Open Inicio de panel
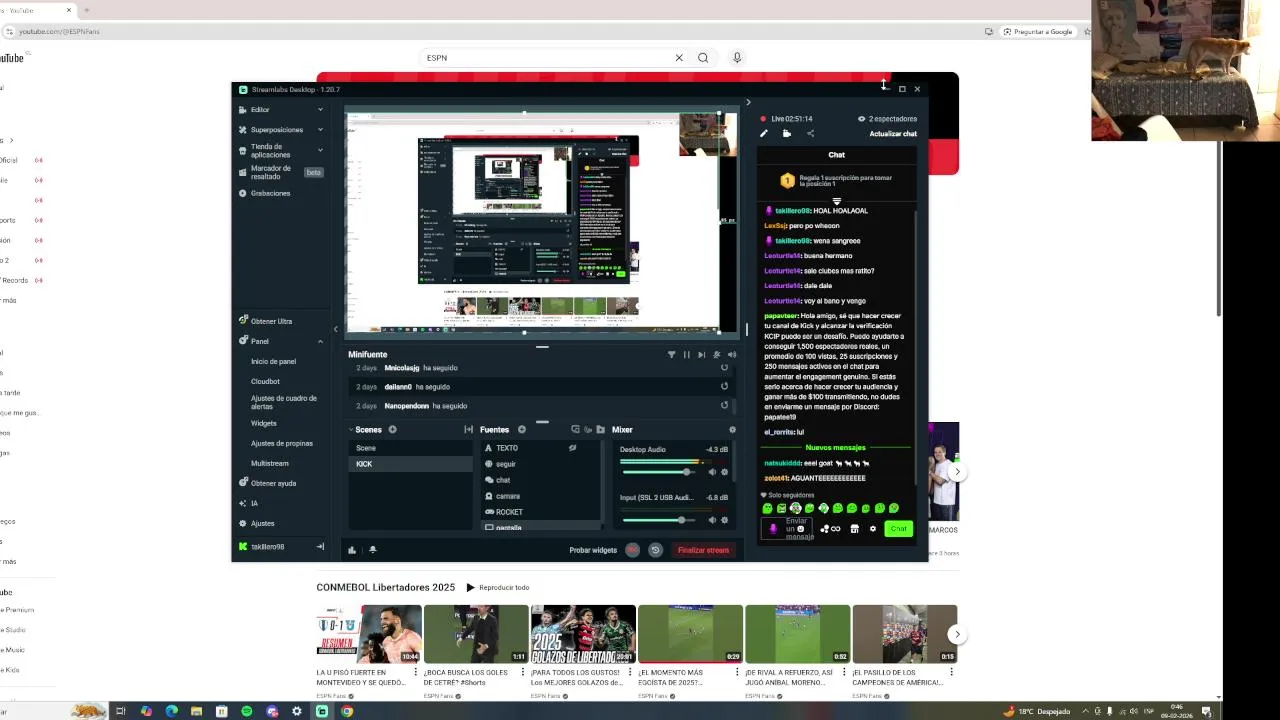Screen dimensions: 1280x720 point(273,361)
